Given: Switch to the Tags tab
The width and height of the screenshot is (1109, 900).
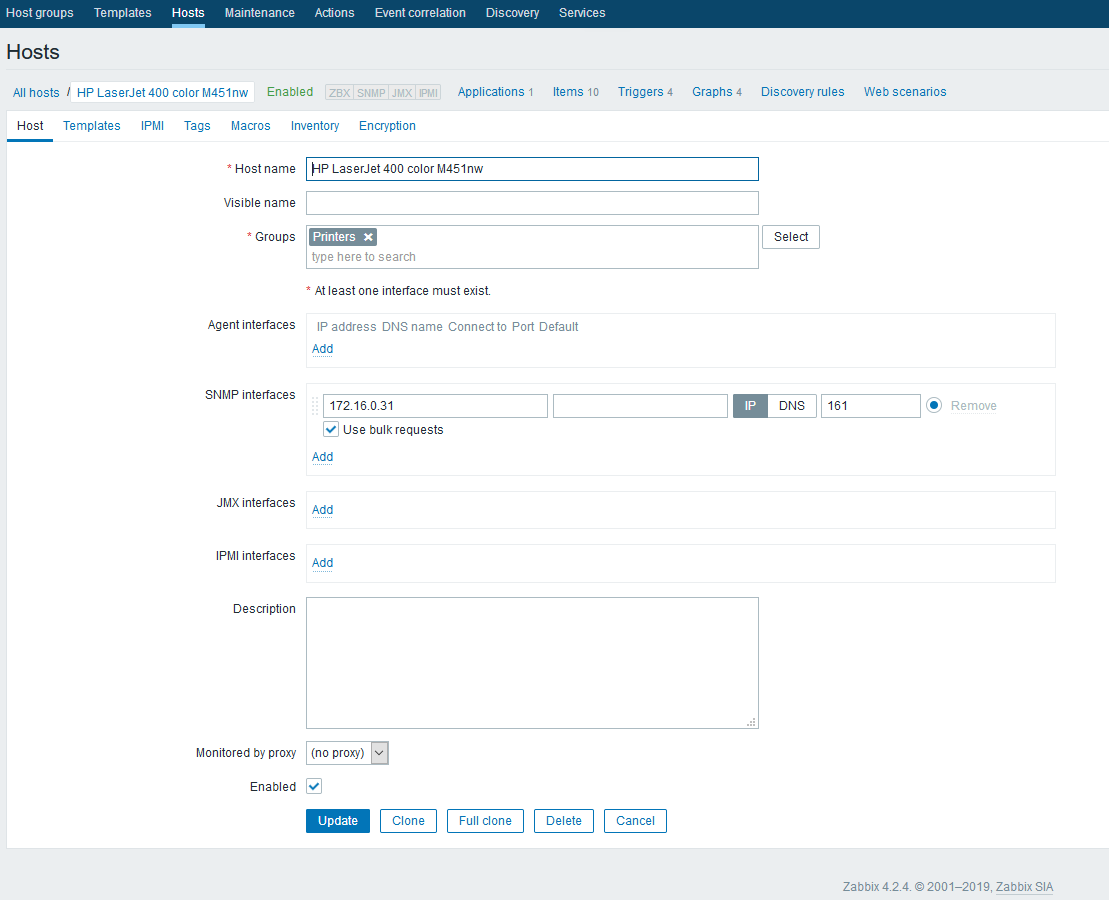Looking at the screenshot, I should (x=197, y=126).
